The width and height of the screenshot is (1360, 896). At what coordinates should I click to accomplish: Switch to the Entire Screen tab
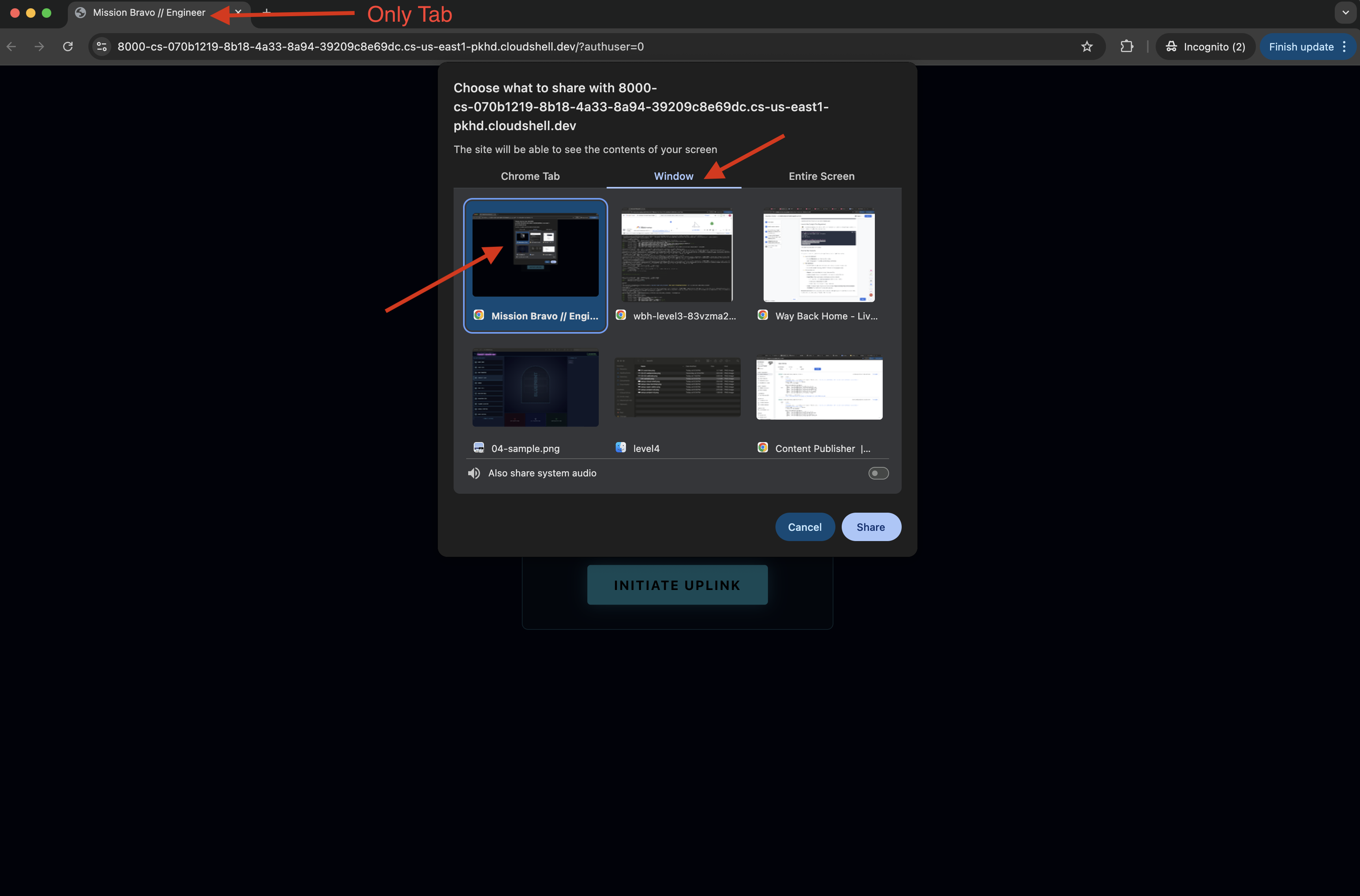click(821, 176)
